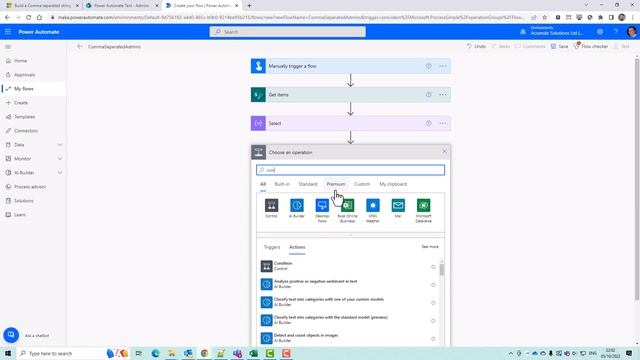Switch to the Custom connectors tab

[x=362, y=184]
